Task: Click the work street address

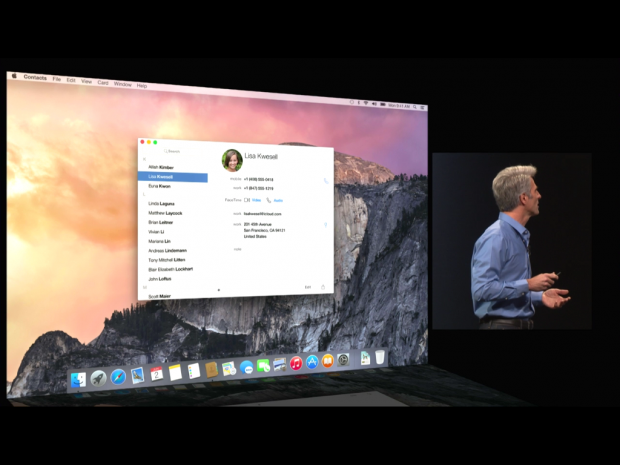Action: 264,230
